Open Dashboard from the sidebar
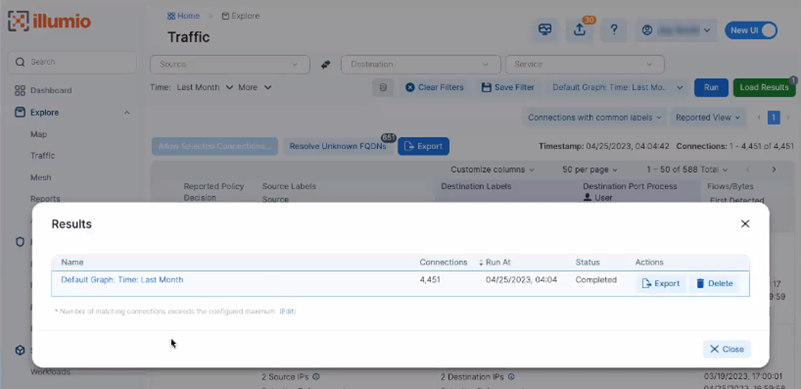This screenshot has width=801, height=389. [x=51, y=90]
